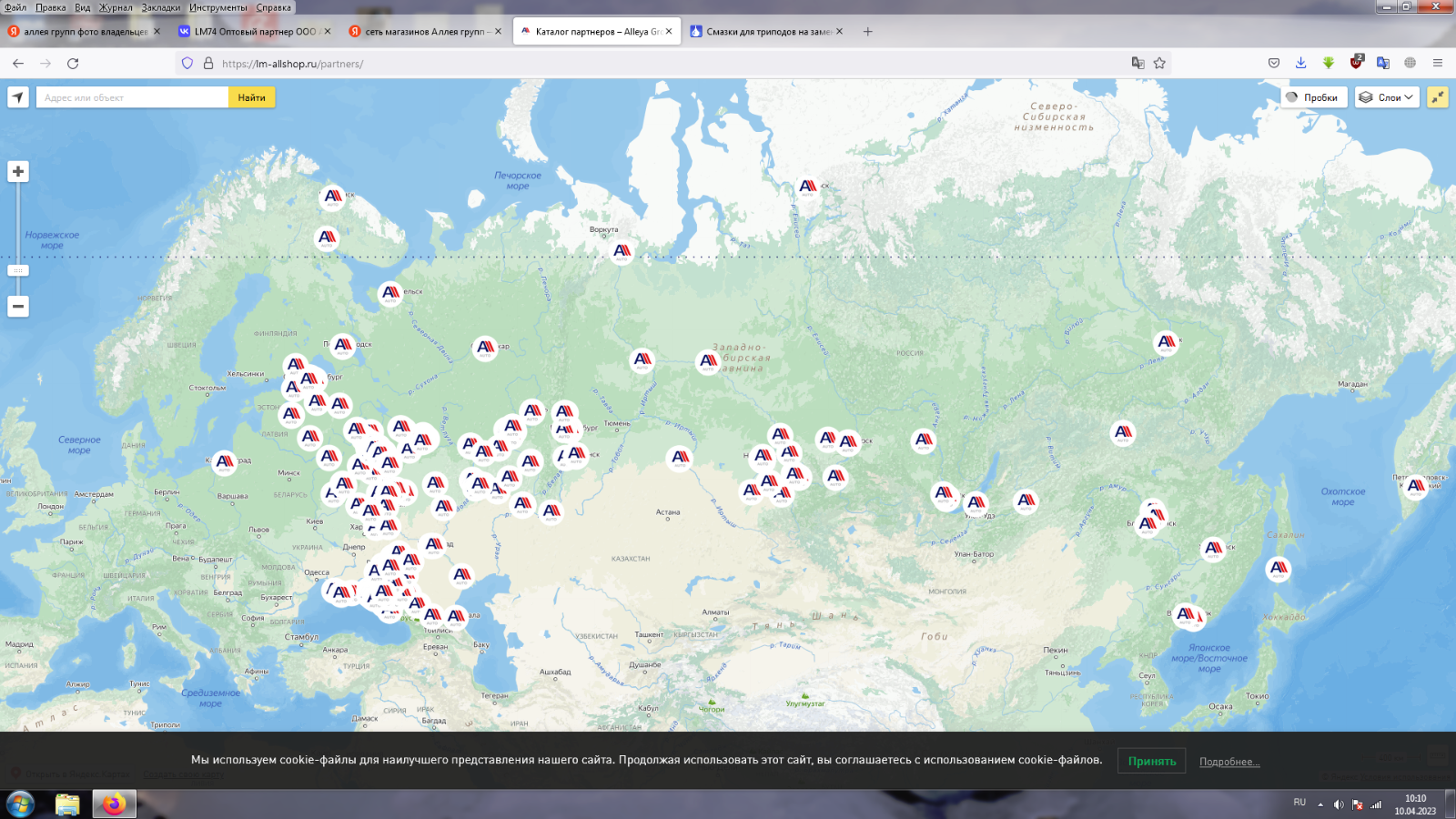Switch to 'Смазки для триподов' tab
This screenshot has height=819, width=1456.
766,31
